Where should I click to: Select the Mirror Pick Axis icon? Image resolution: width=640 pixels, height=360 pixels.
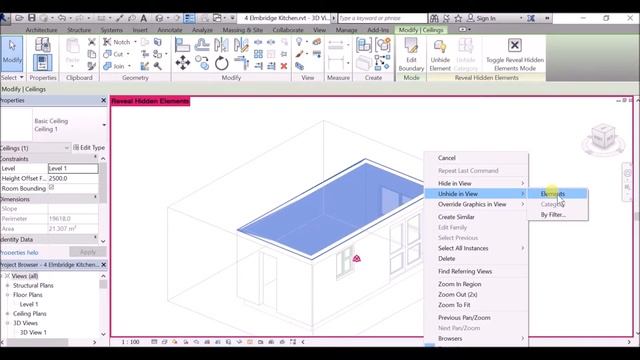coord(221,44)
